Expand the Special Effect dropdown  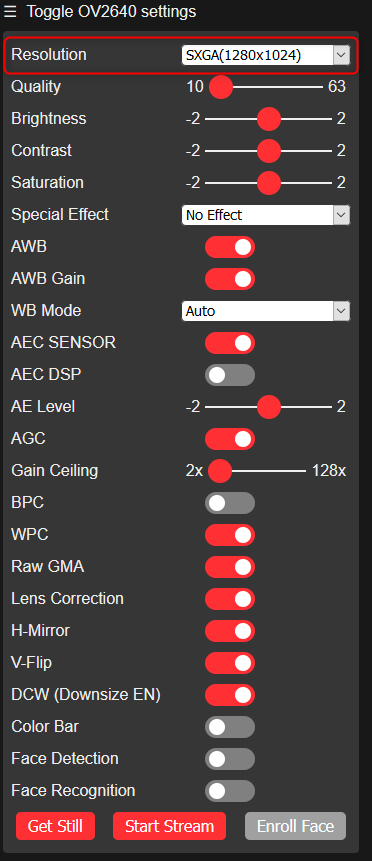click(266, 215)
